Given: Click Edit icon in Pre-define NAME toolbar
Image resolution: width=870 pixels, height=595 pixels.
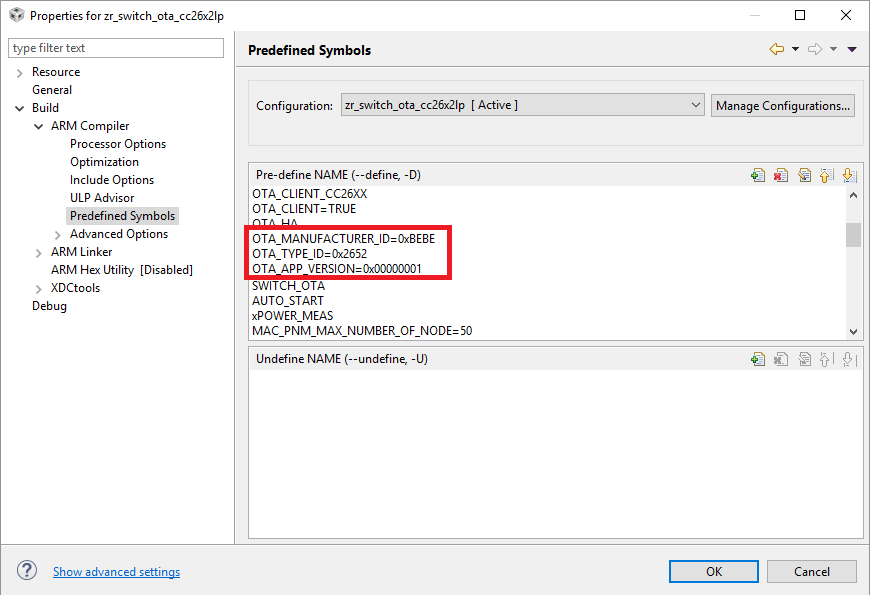Looking at the screenshot, I should [x=804, y=175].
